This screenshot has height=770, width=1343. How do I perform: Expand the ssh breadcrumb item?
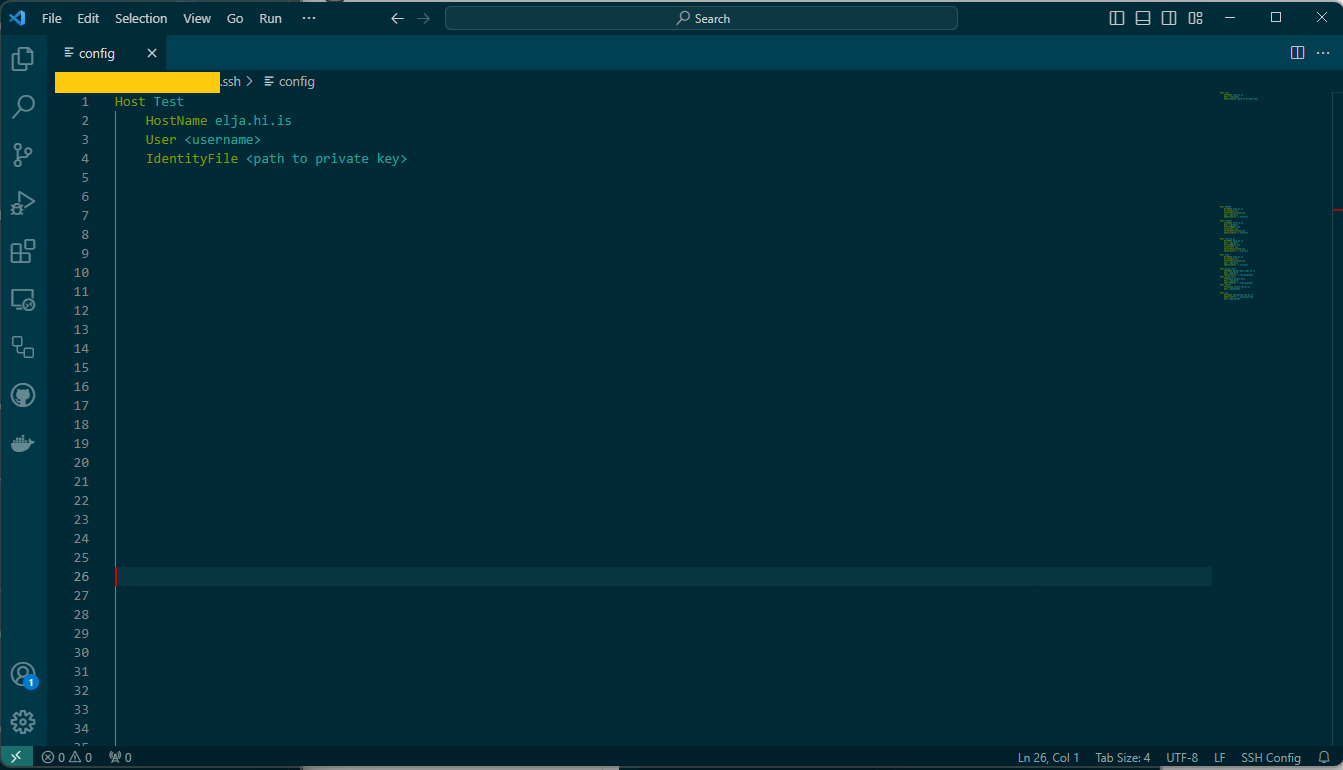click(231, 81)
